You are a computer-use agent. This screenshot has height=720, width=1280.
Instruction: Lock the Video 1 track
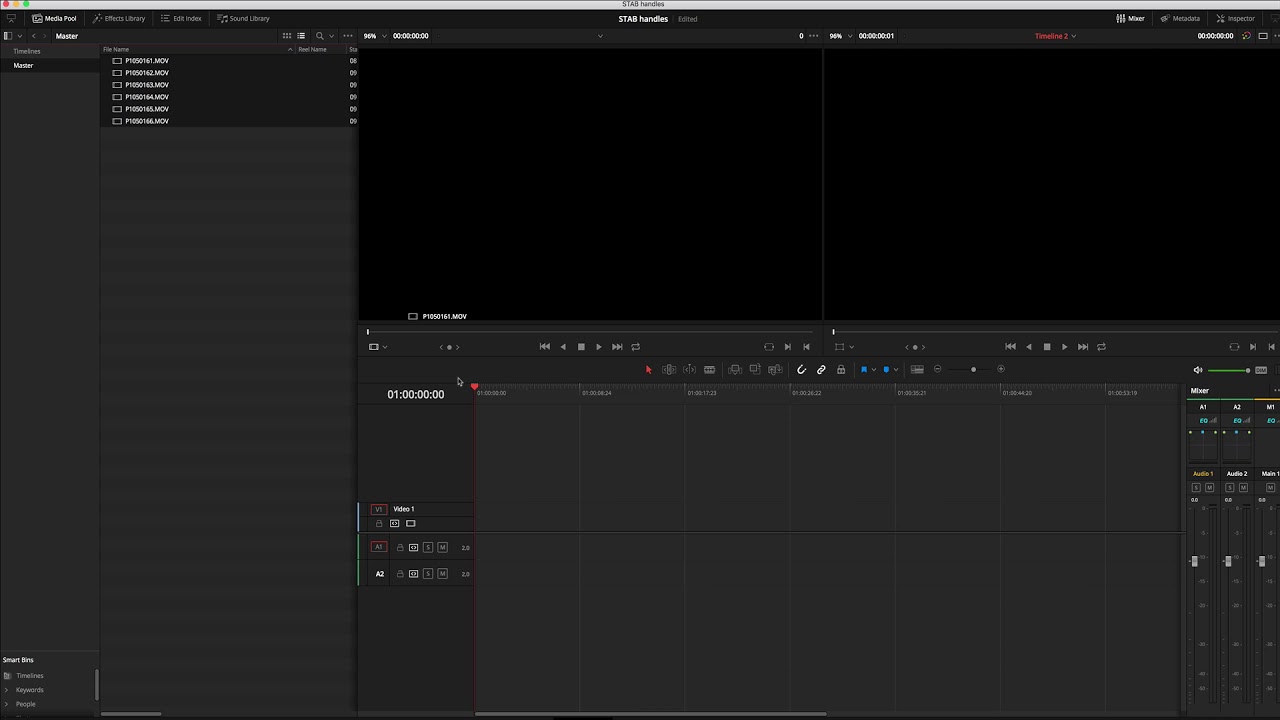click(x=379, y=524)
